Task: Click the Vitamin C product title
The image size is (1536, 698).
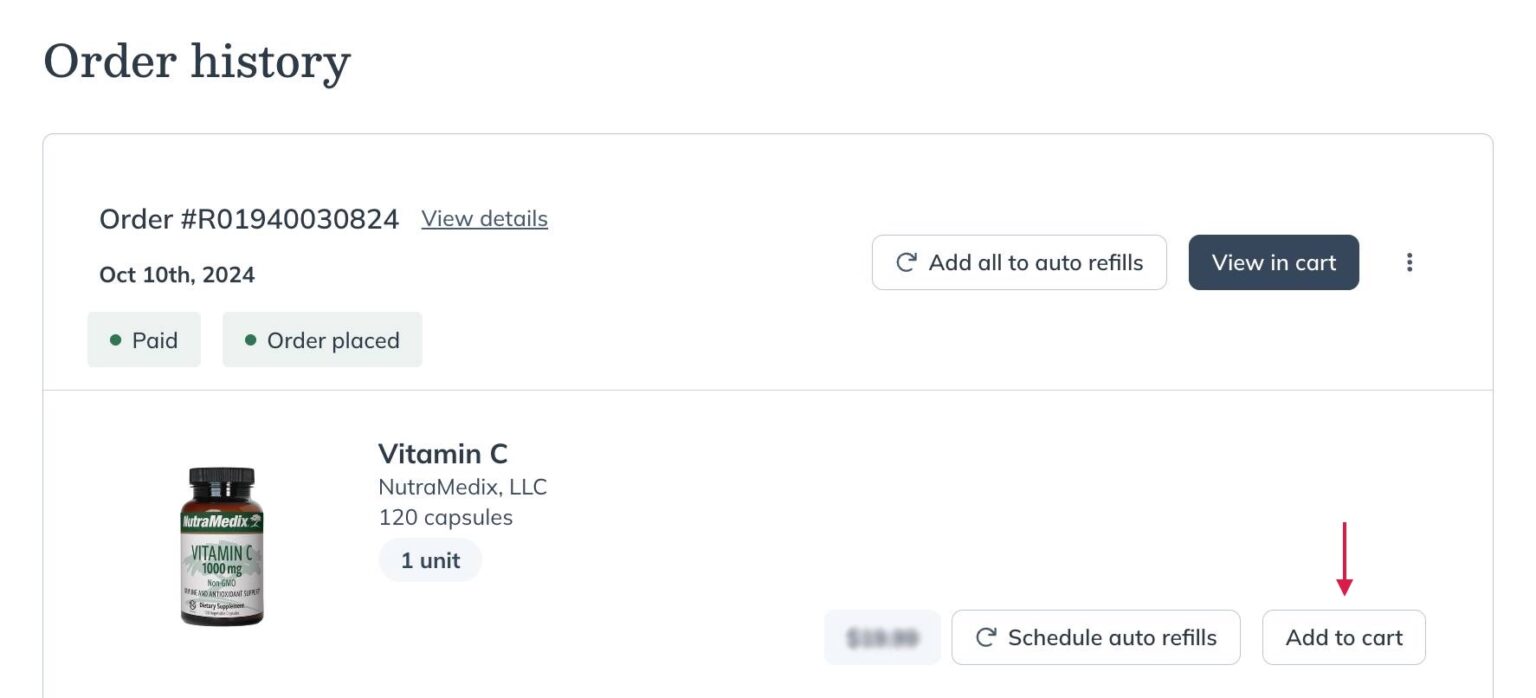Action: click(443, 454)
